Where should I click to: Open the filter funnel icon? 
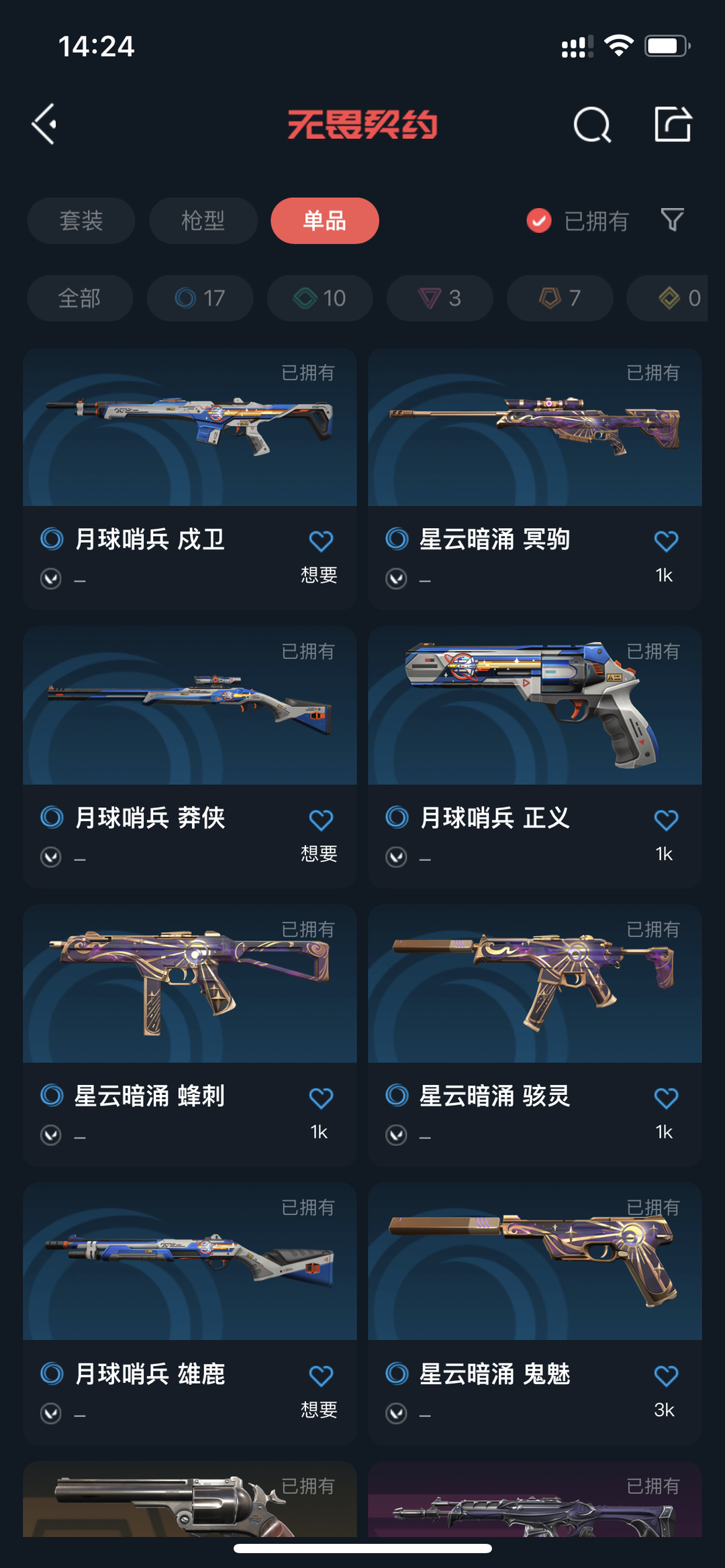tap(672, 220)
